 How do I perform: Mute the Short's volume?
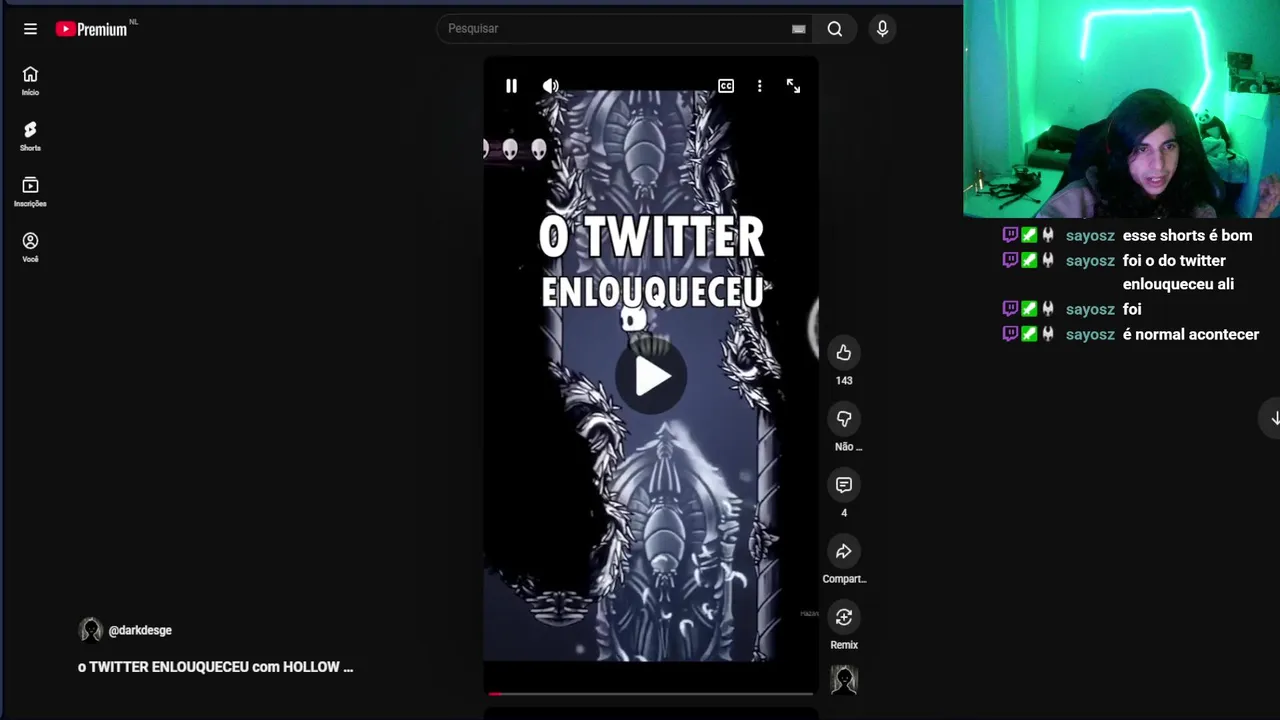(551, 86)
